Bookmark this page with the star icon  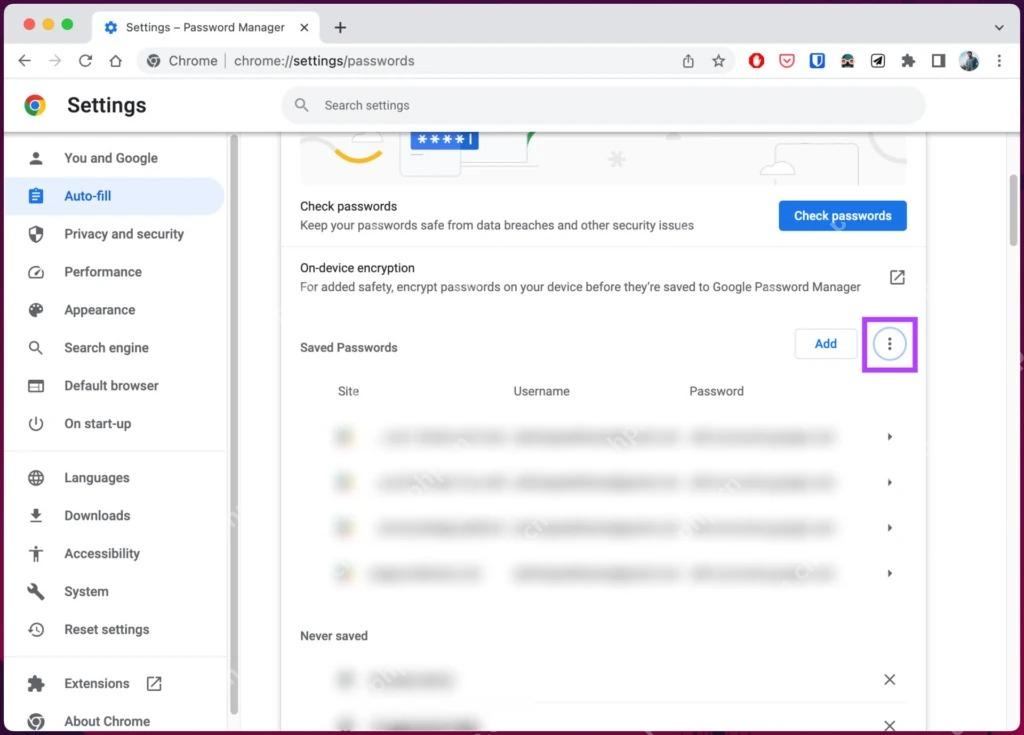pyautogui.click(x=718, y=61)
